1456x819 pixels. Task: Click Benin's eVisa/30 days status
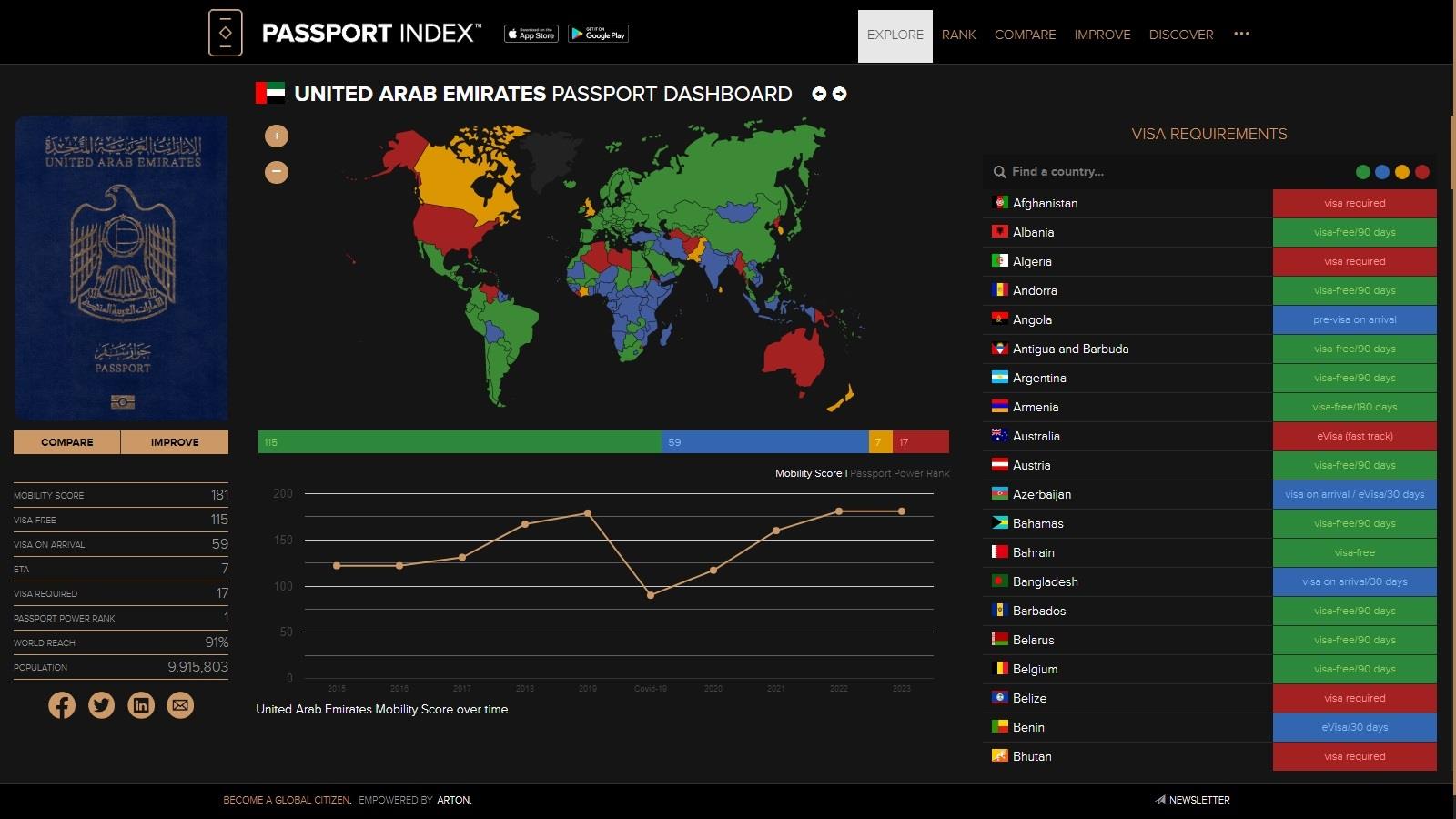click(x=1354, y=727)
